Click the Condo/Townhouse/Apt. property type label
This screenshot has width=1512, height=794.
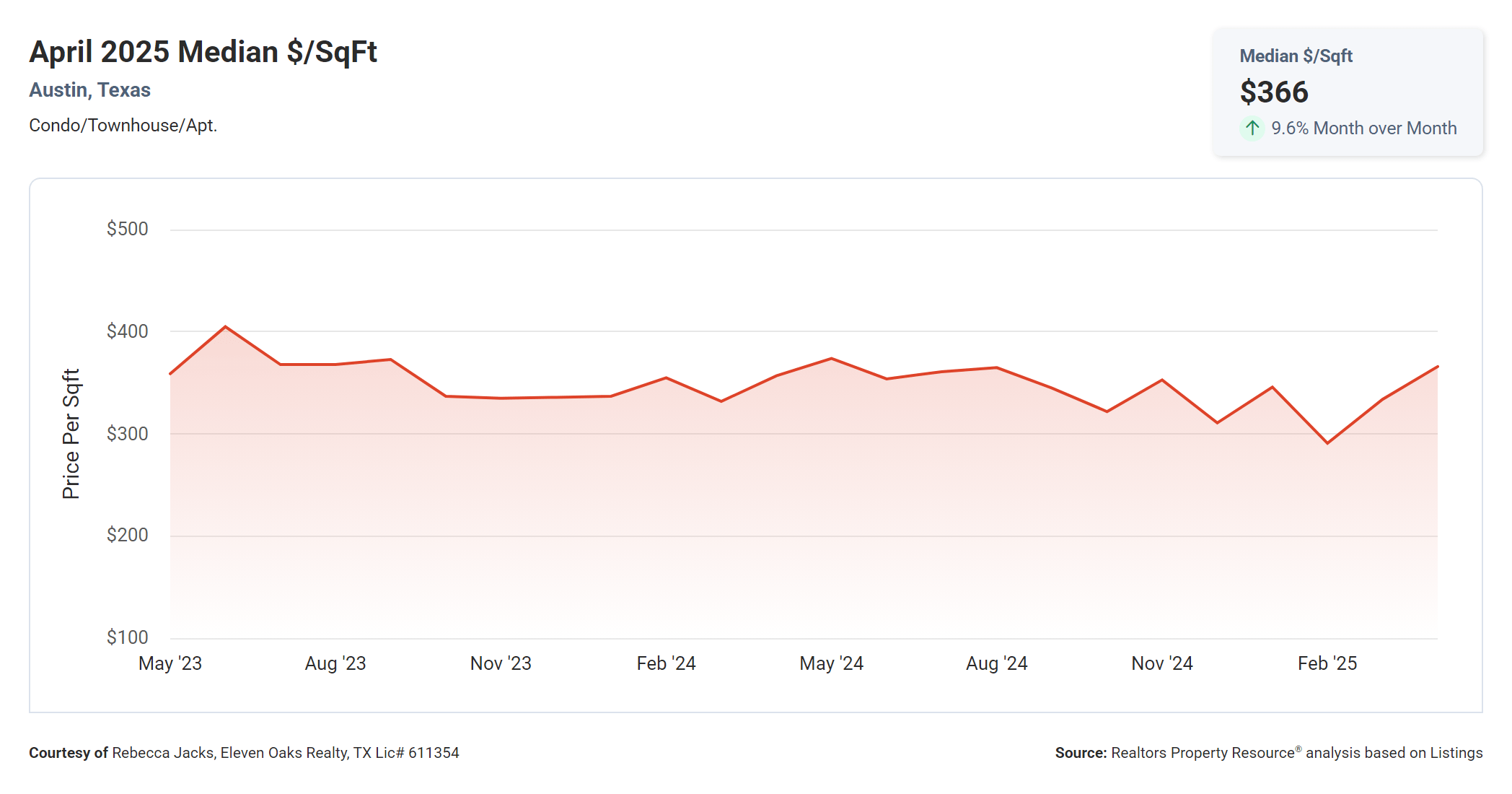coord(123,126)
